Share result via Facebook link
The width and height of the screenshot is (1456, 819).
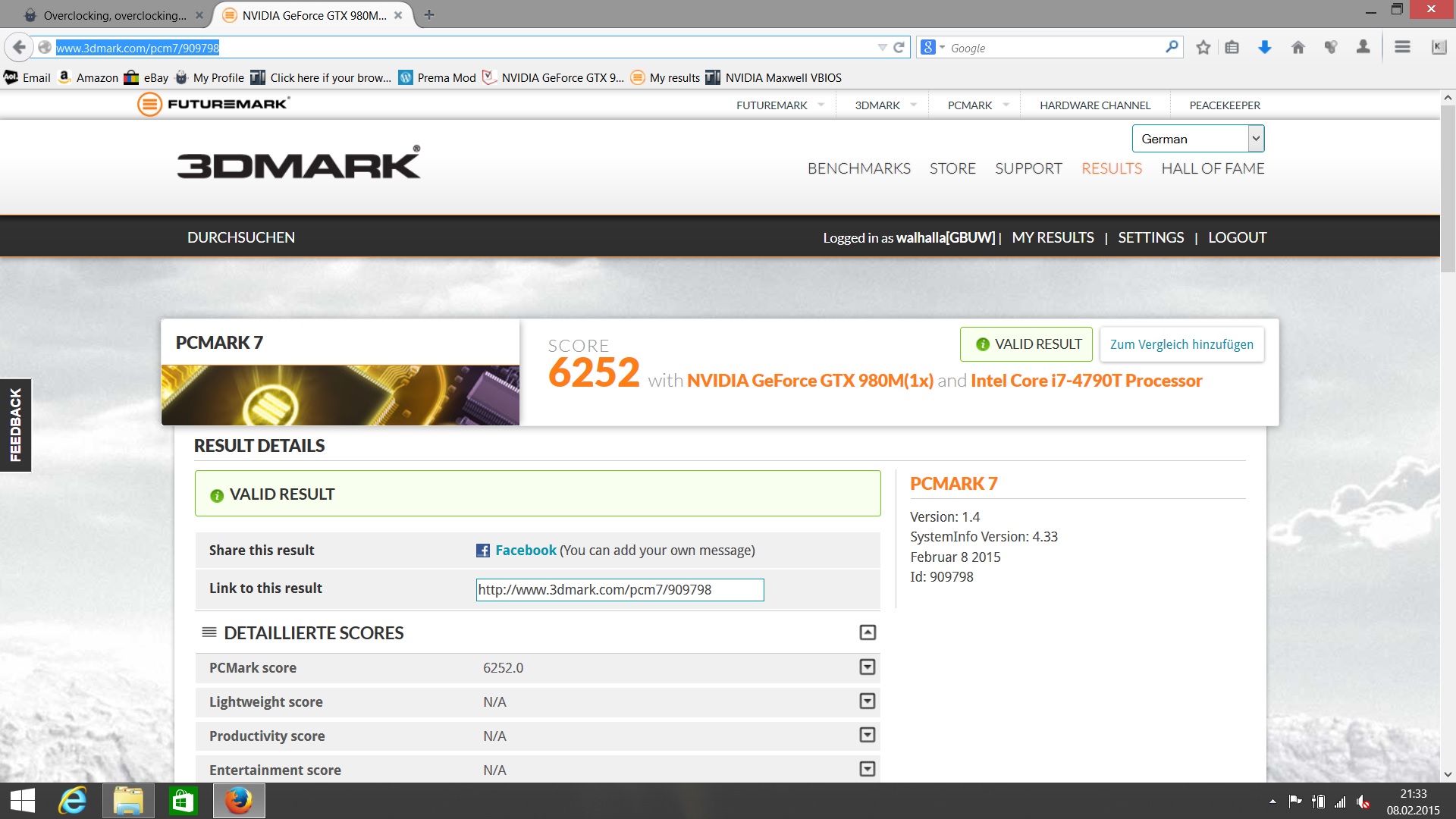point(526,551)
